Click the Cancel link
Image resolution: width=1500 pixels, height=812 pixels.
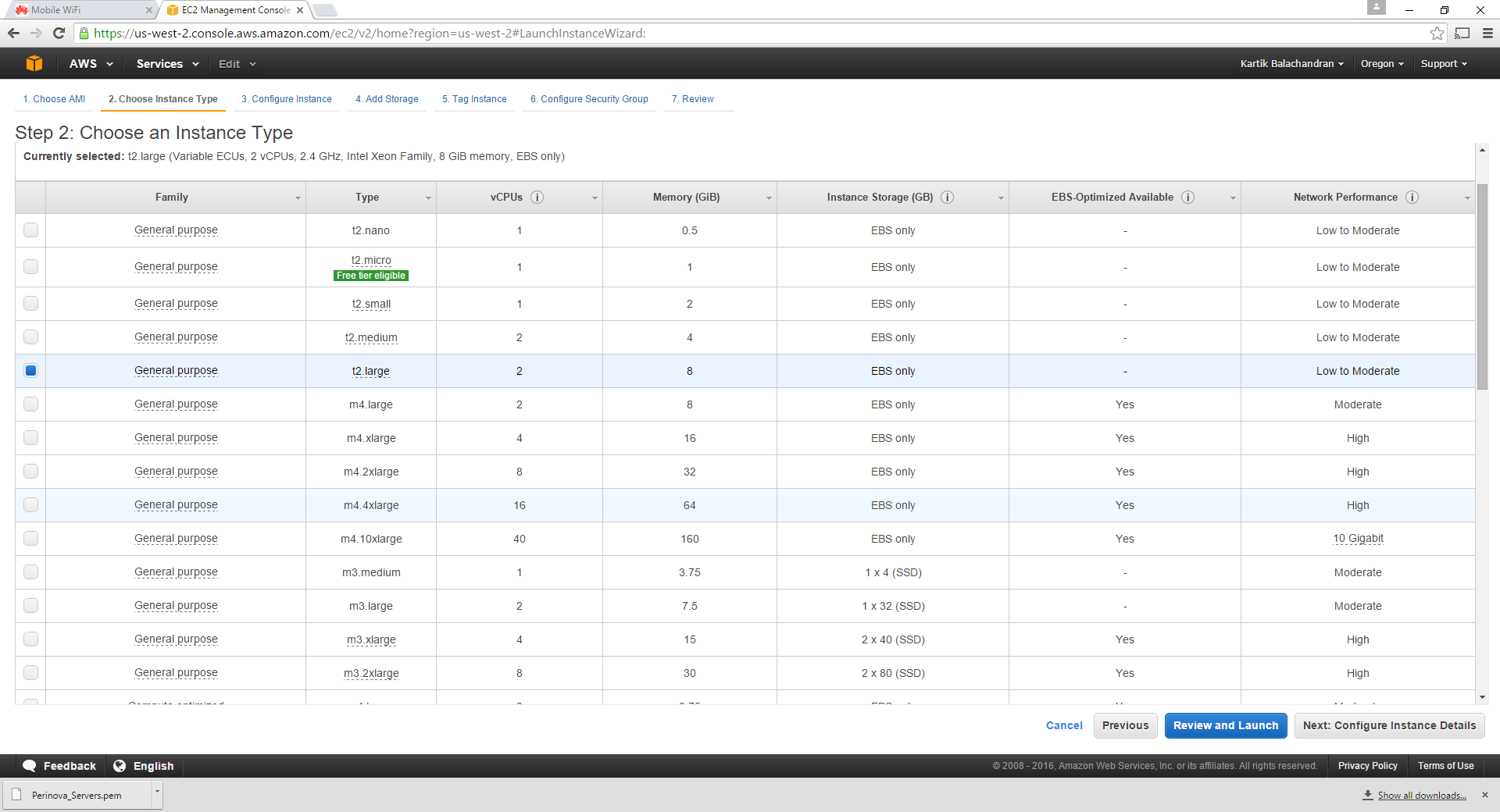(1064, 725)
